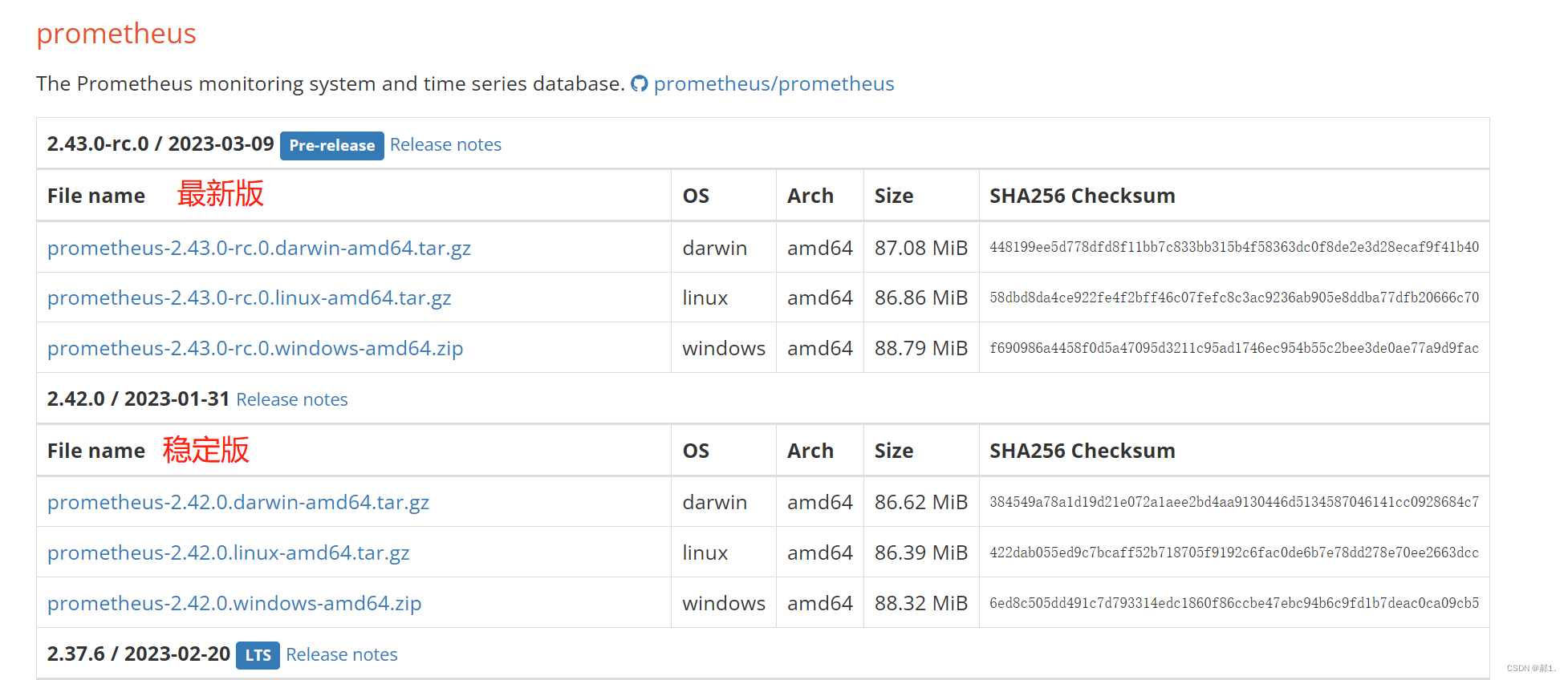Click SHA256 checksum of 2.43.0-rc.0 darwin build

pyautogui.click(x=1233, y=247)
